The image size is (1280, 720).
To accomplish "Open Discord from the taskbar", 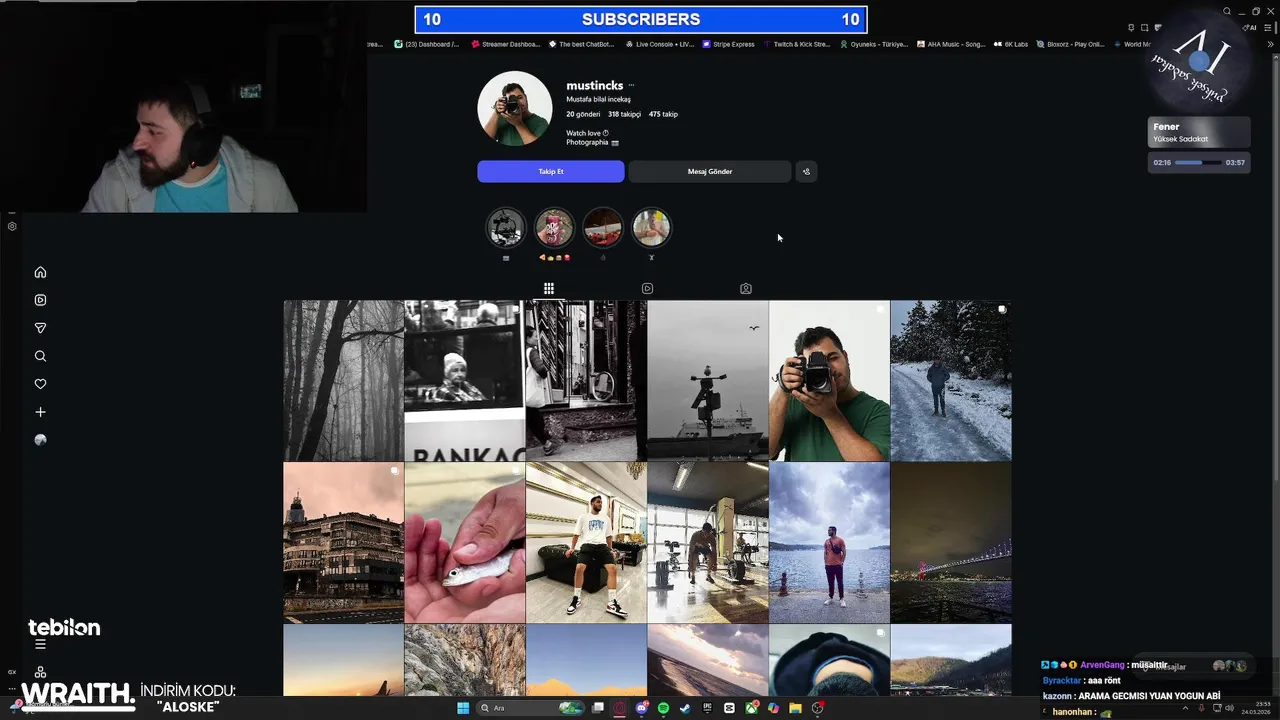I will coord(642,708).
